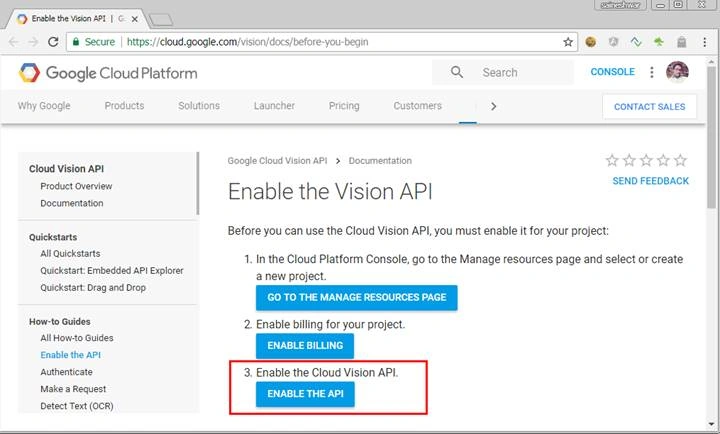Click Google Cloud Vision API breadcrumb

pos(277,161)
